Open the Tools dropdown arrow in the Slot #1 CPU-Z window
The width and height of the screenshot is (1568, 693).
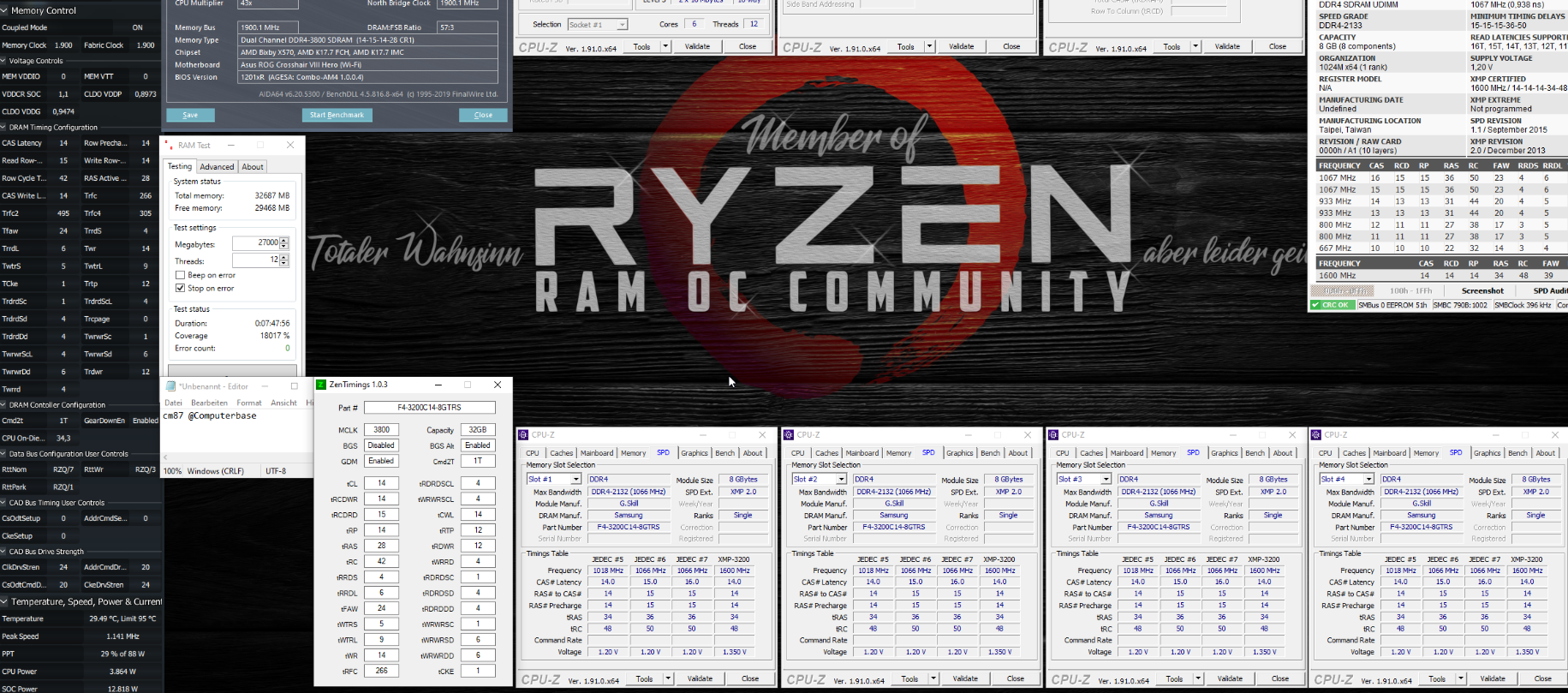pyautogui.click(x=668, y=678)
